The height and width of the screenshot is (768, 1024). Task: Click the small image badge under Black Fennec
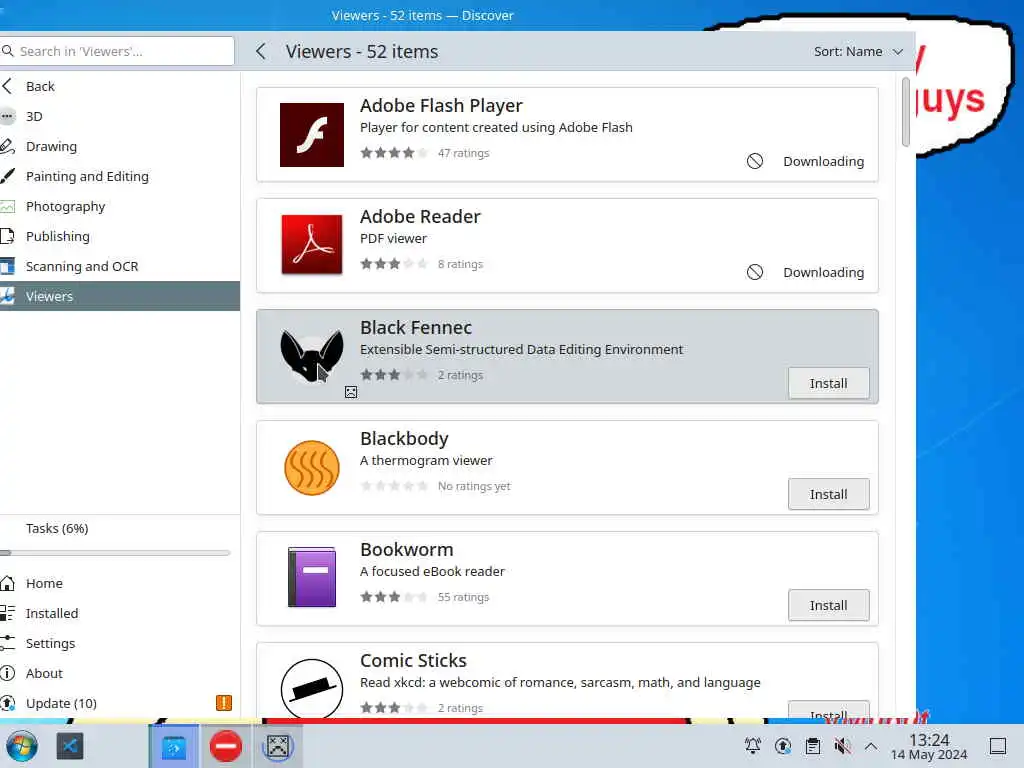point(351,392)
